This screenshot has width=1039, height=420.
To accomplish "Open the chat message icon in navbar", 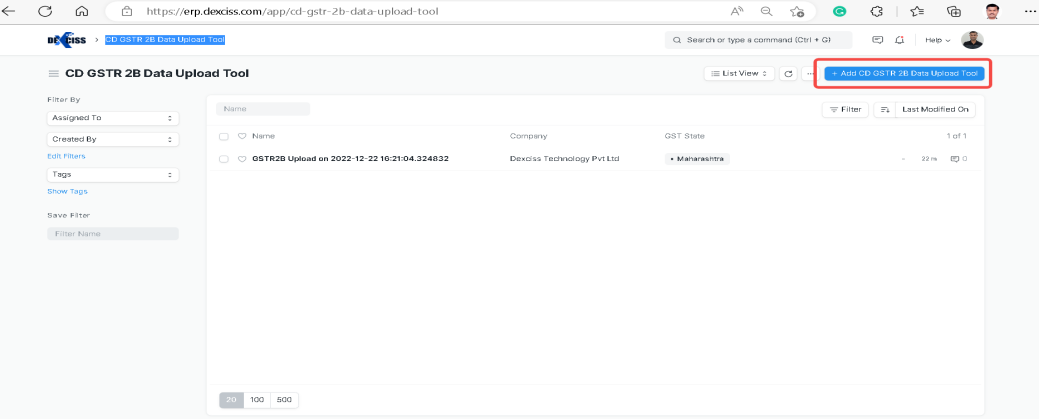I will (x=877, y=40).
